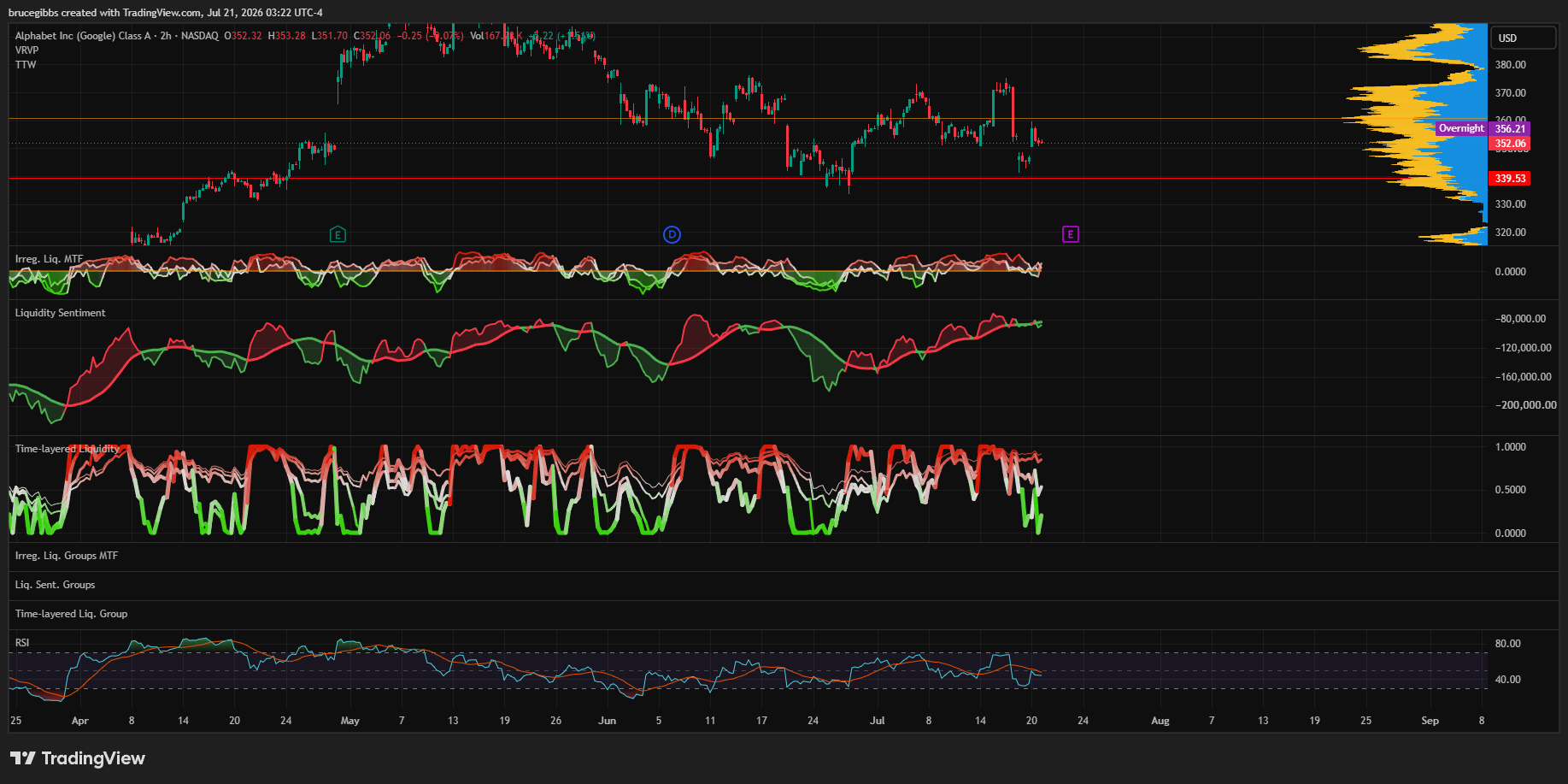Click the red 339.53 price line label
The image size is (1568, 784).
tap(1510, 179)
